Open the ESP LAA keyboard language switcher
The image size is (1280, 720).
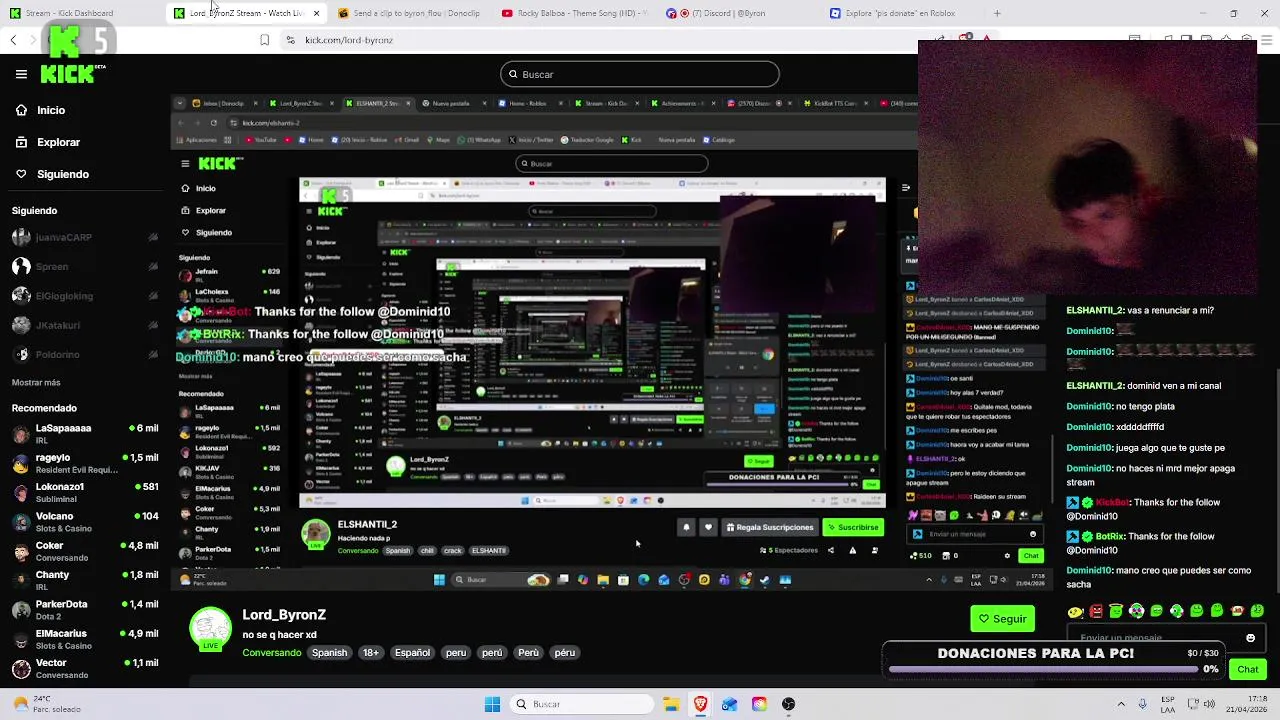click(x=1169, y=704)
